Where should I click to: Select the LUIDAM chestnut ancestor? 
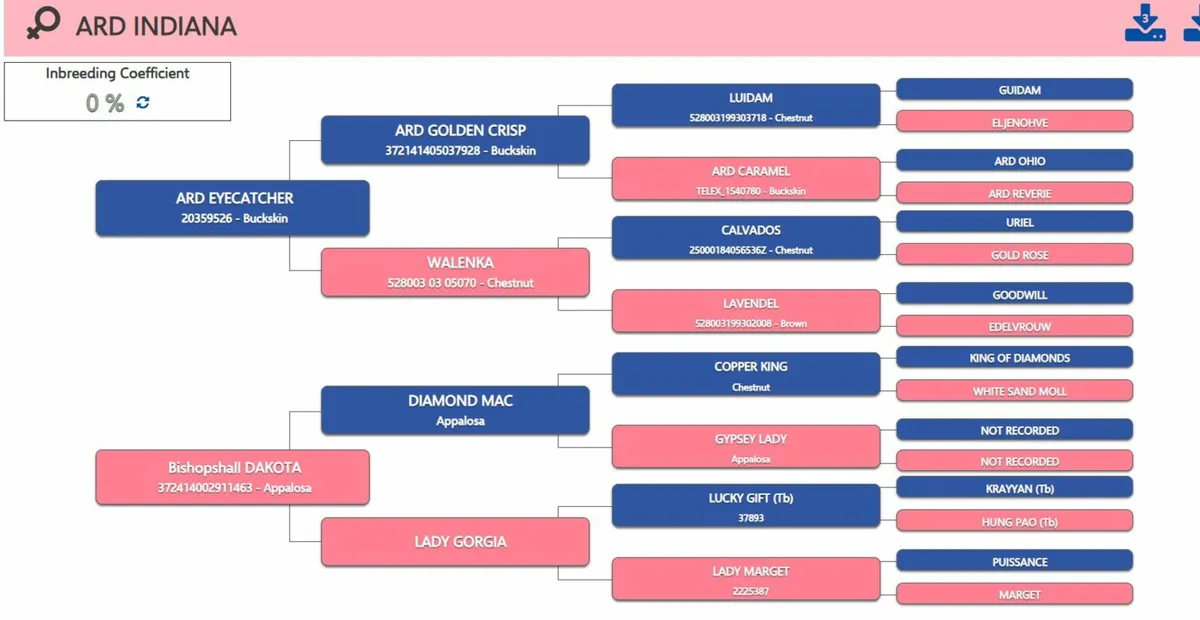coord(746,106)
